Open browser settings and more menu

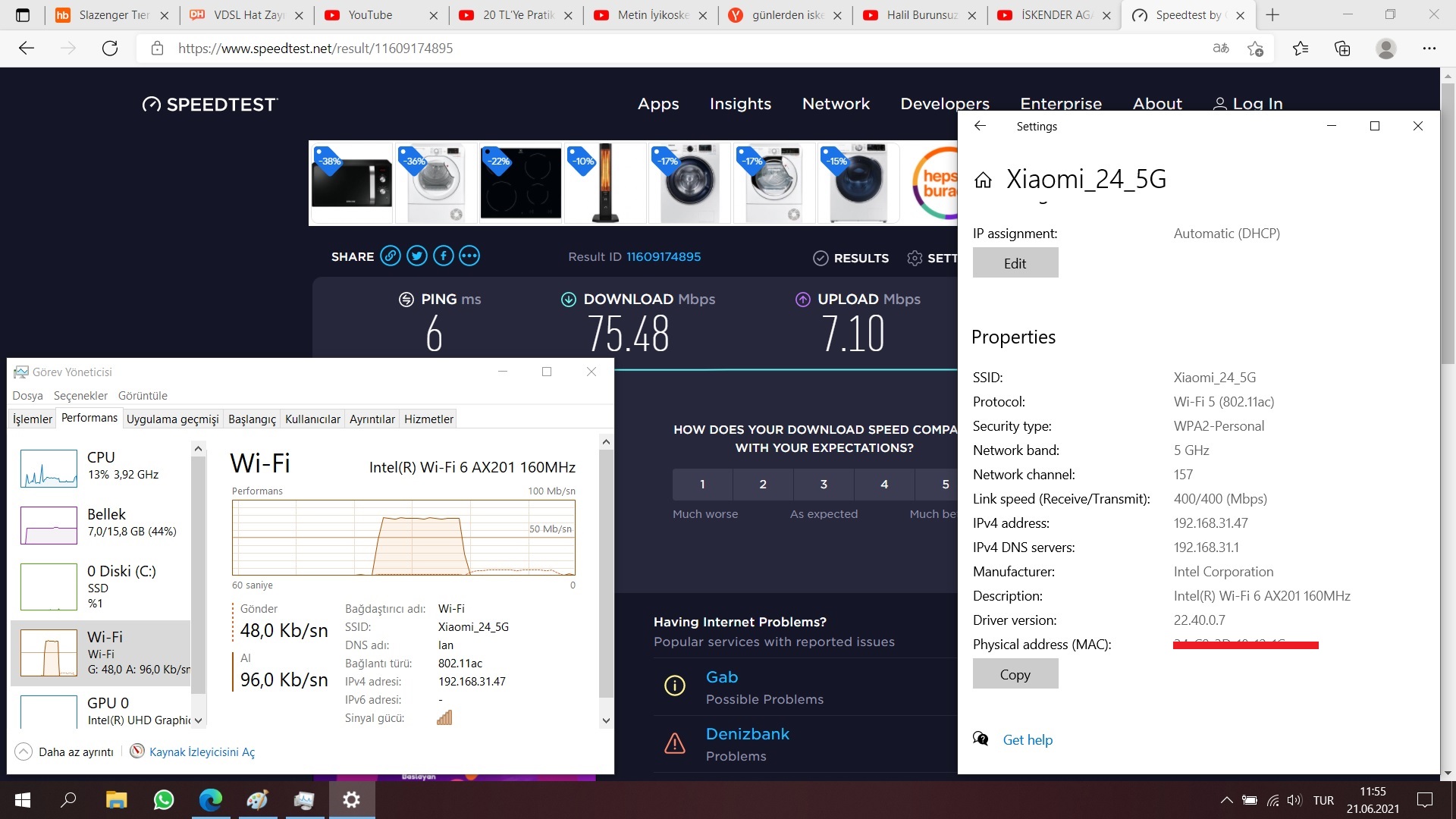[x=1429, y=49]
